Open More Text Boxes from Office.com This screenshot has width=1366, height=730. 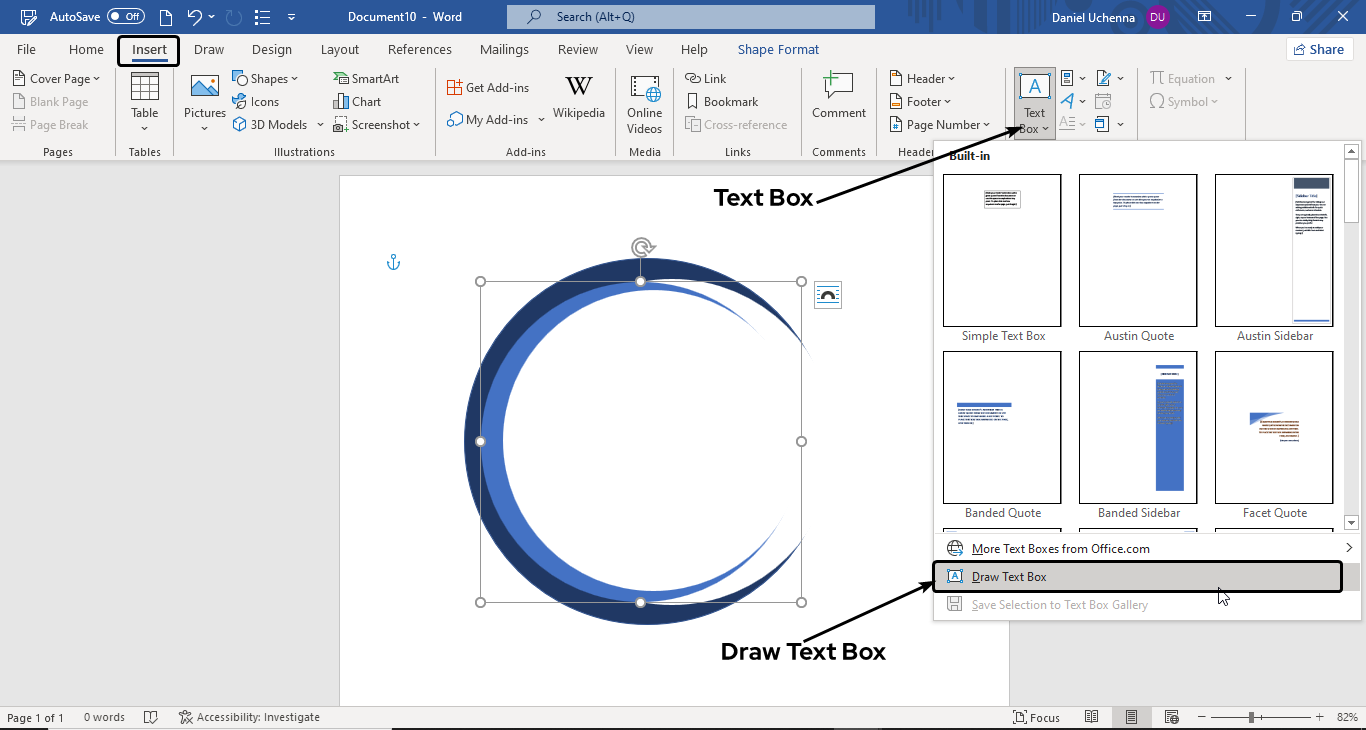pos(1060,548)
